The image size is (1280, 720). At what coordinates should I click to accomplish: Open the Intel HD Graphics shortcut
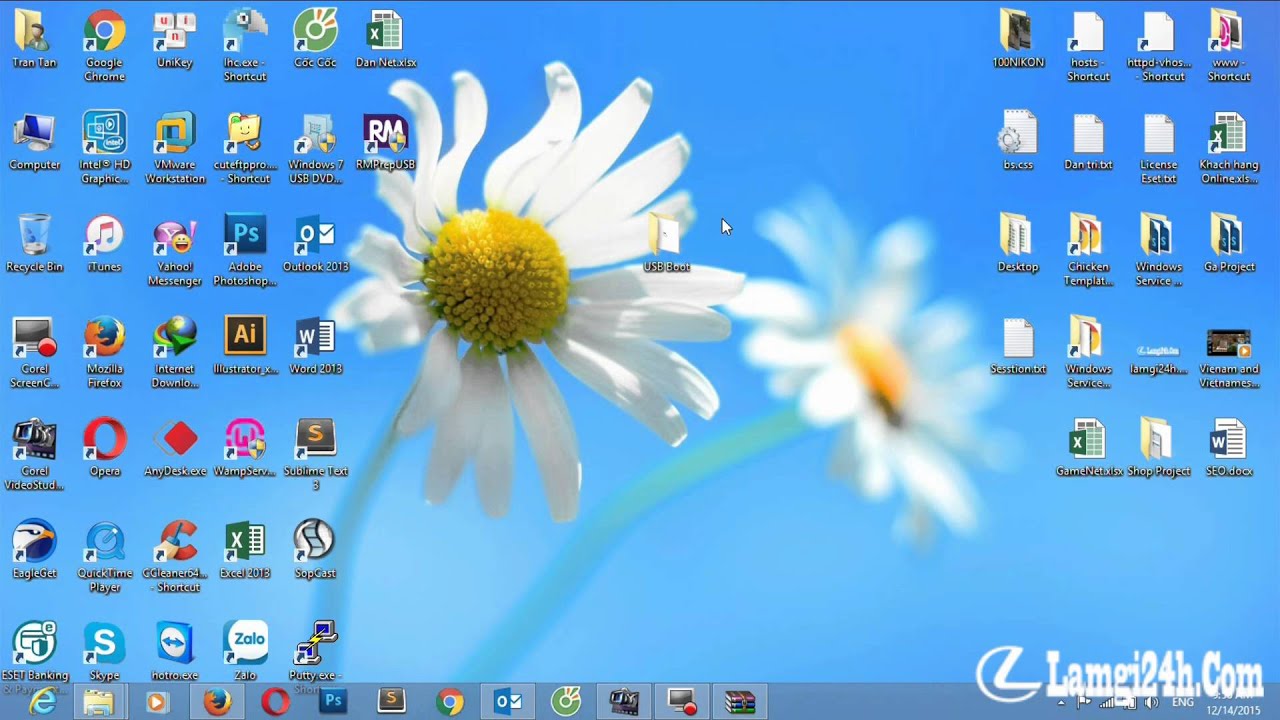(x=104, y=147)
